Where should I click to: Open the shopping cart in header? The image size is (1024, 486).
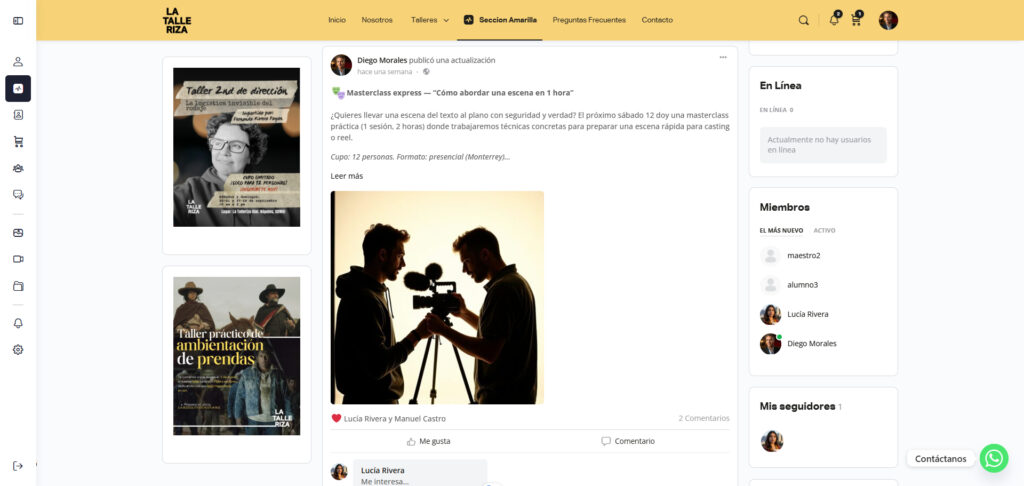coord(856,20)
